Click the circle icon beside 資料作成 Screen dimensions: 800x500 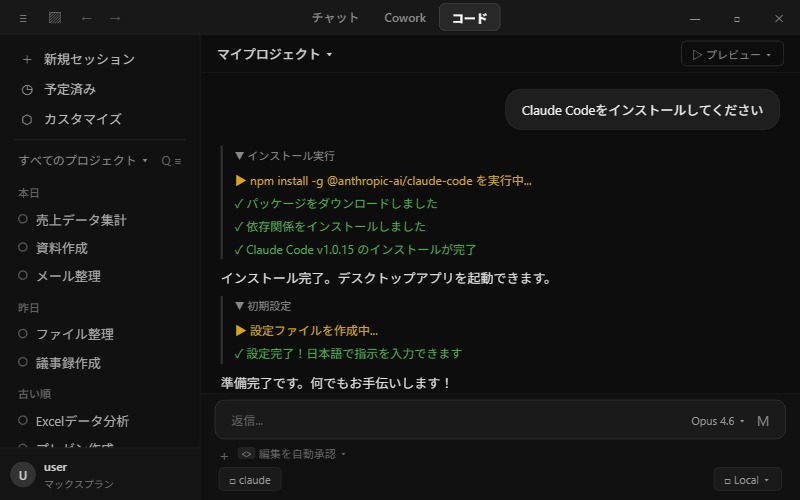click(x=23, y=247)
